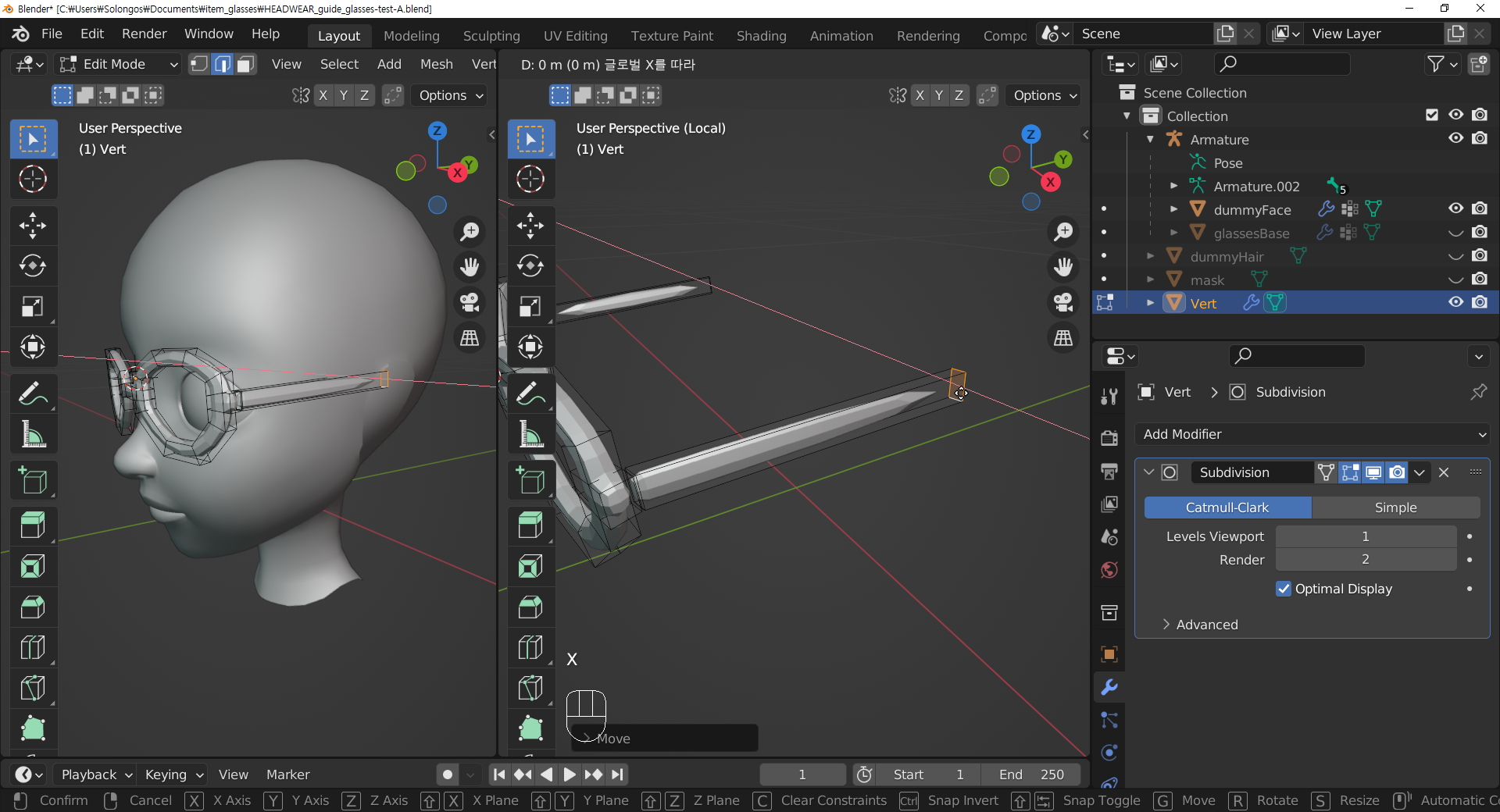Play the animation forward
This screenshot has height=812, width=1500.
pyautogui.click(x=570, y=775)
